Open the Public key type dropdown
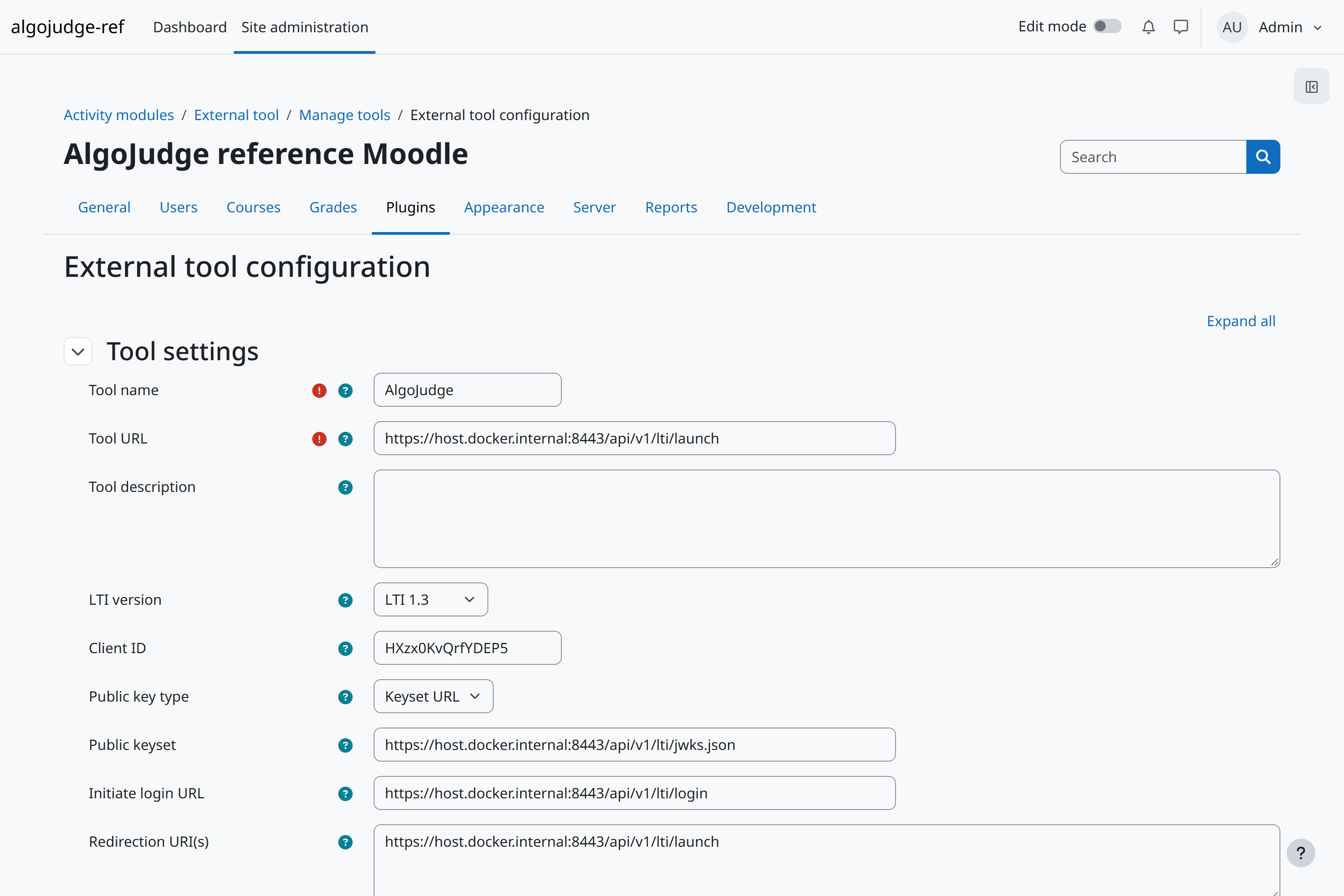 coord(433,696)
